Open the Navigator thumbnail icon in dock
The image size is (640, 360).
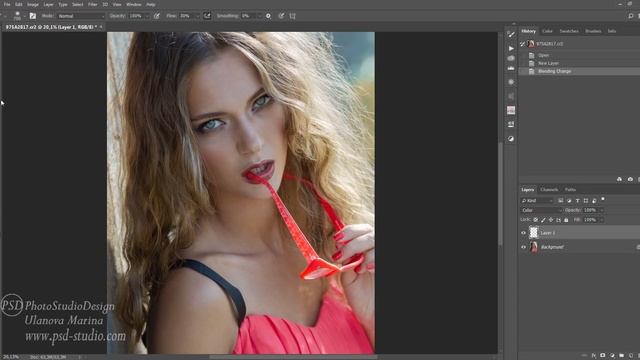[511, 110]
